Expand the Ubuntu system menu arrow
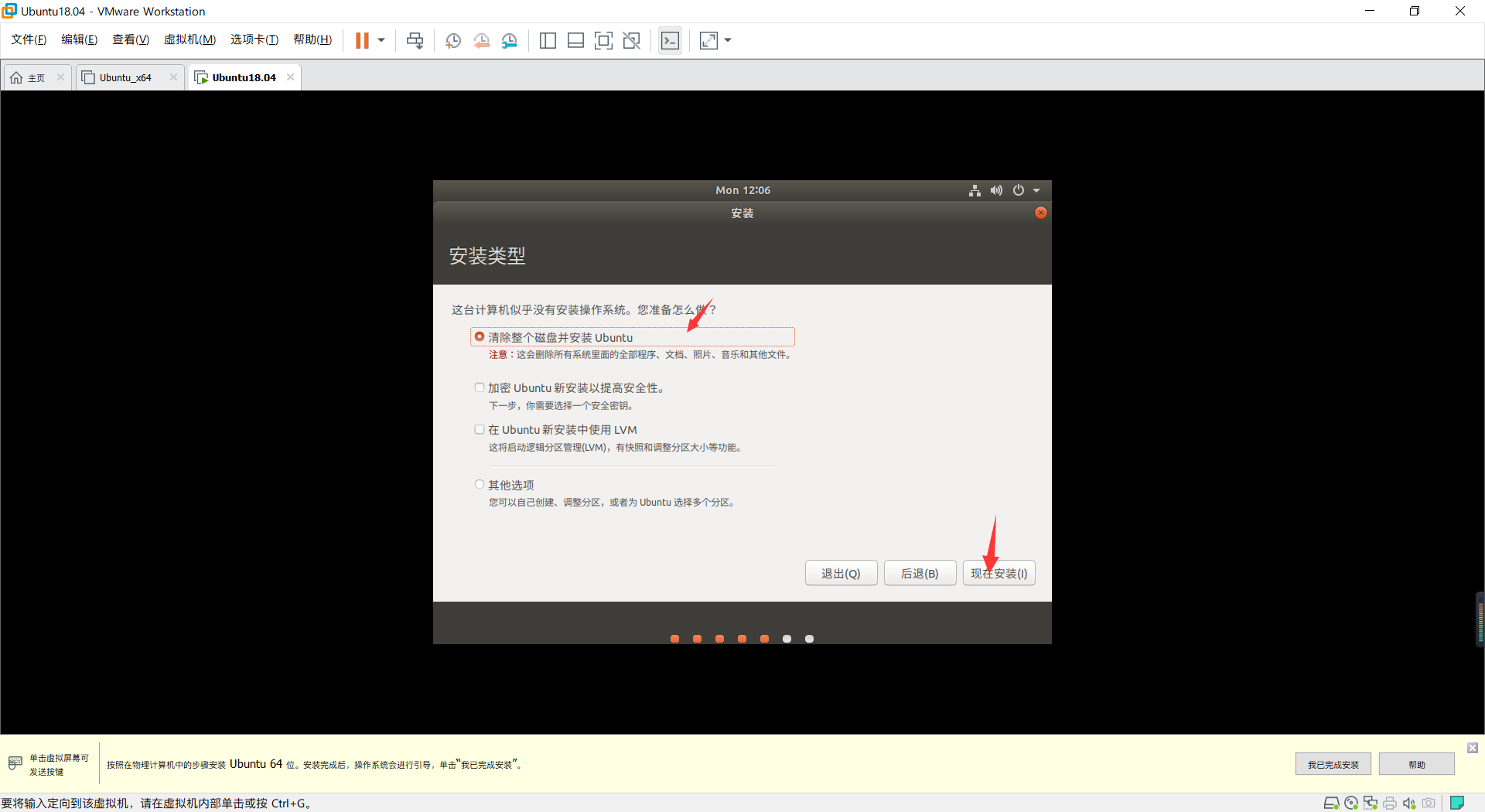This screenshot has height=812, width=1485. tap(1036, 190)
